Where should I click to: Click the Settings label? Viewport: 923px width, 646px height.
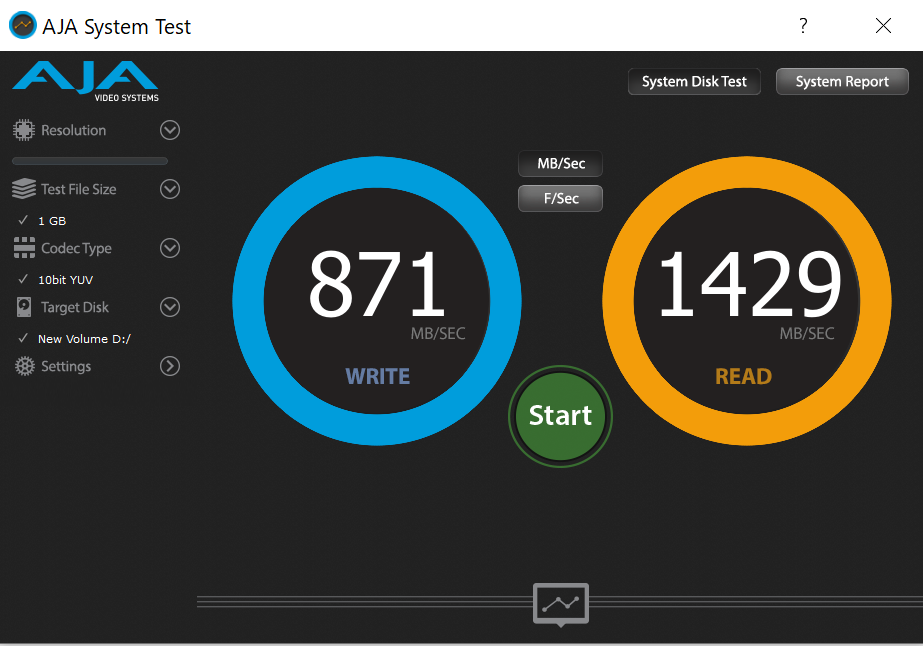[x=66, y=366]
